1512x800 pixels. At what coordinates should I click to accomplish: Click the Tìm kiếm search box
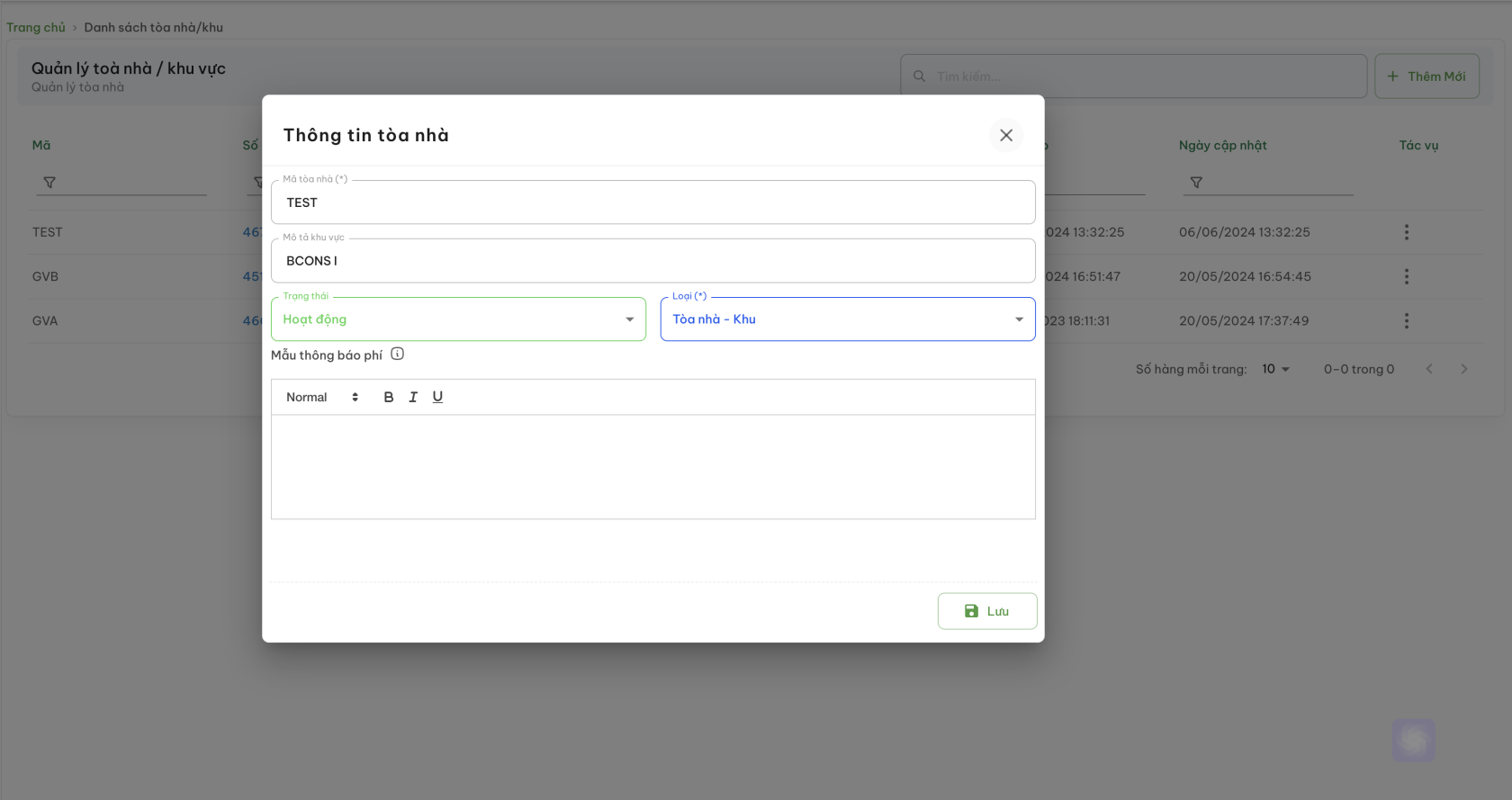pos(1134,76)
